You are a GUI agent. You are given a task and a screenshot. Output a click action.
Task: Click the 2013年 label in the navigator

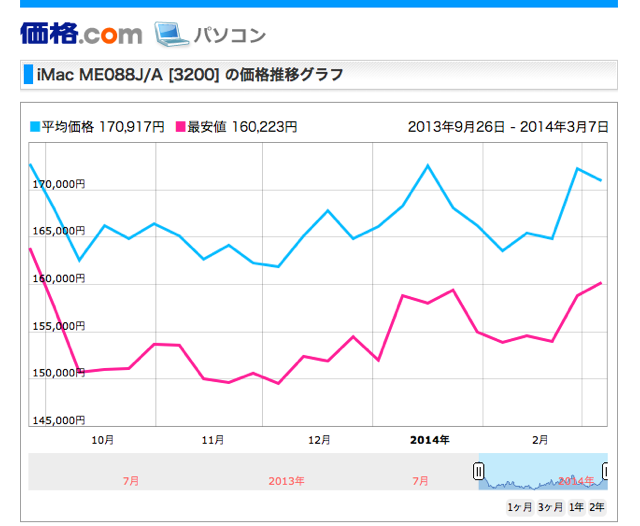tap(286, 481)
